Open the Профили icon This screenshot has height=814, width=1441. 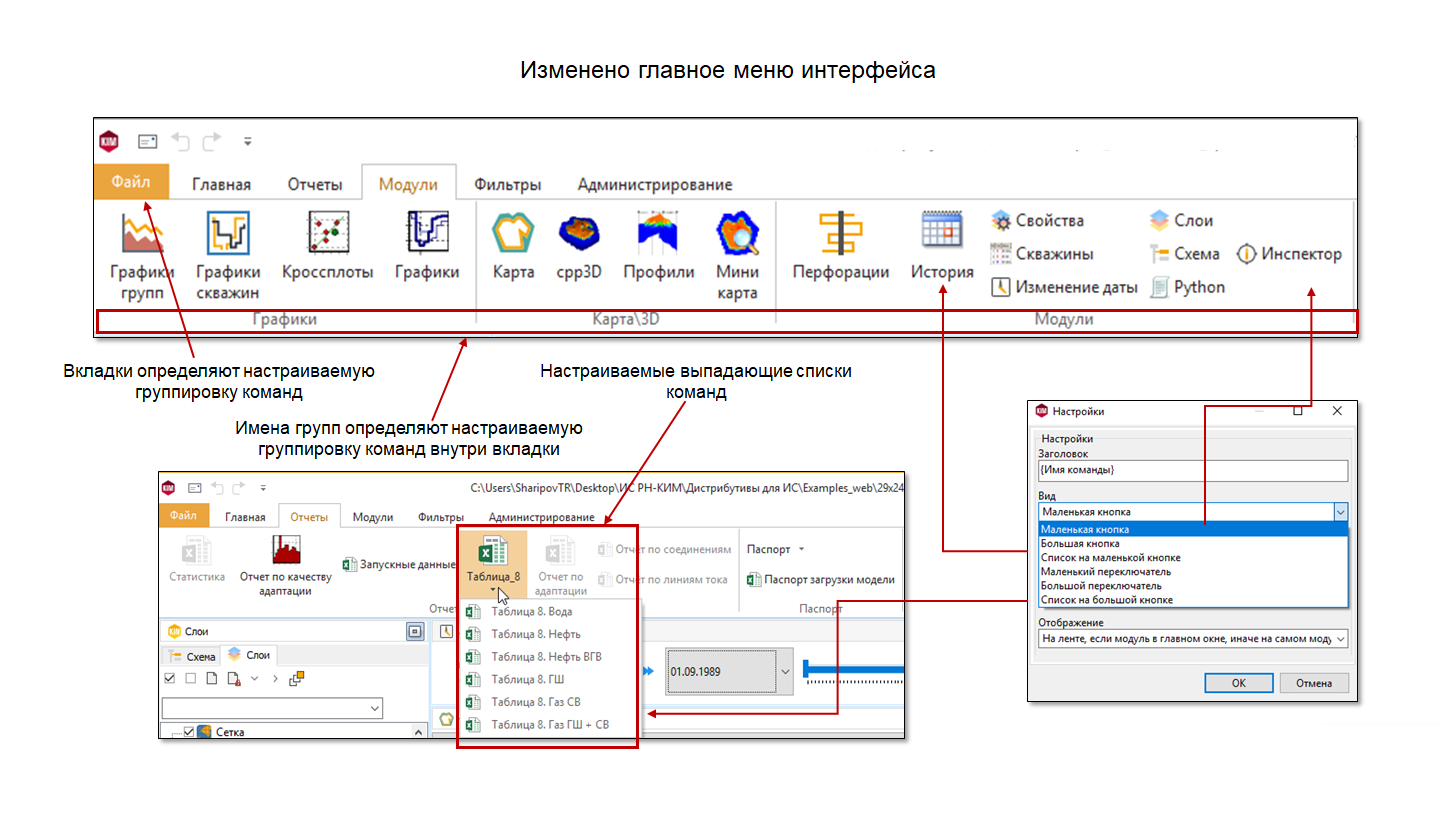coord(658,232)
